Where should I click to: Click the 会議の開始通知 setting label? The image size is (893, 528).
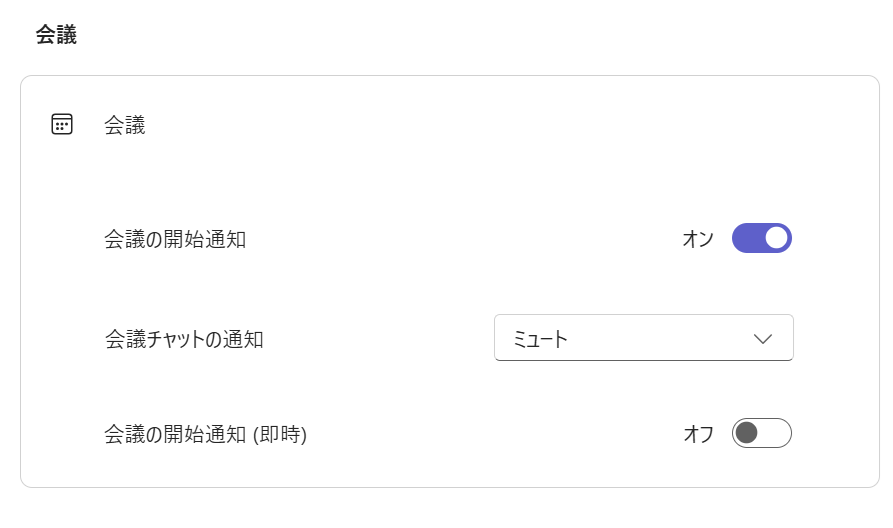(175, 239)
